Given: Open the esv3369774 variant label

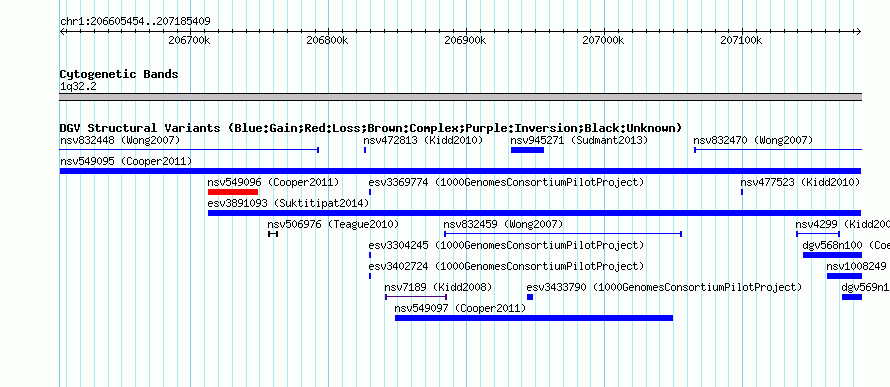Looking at the screenshot, I should pos(506,182).
